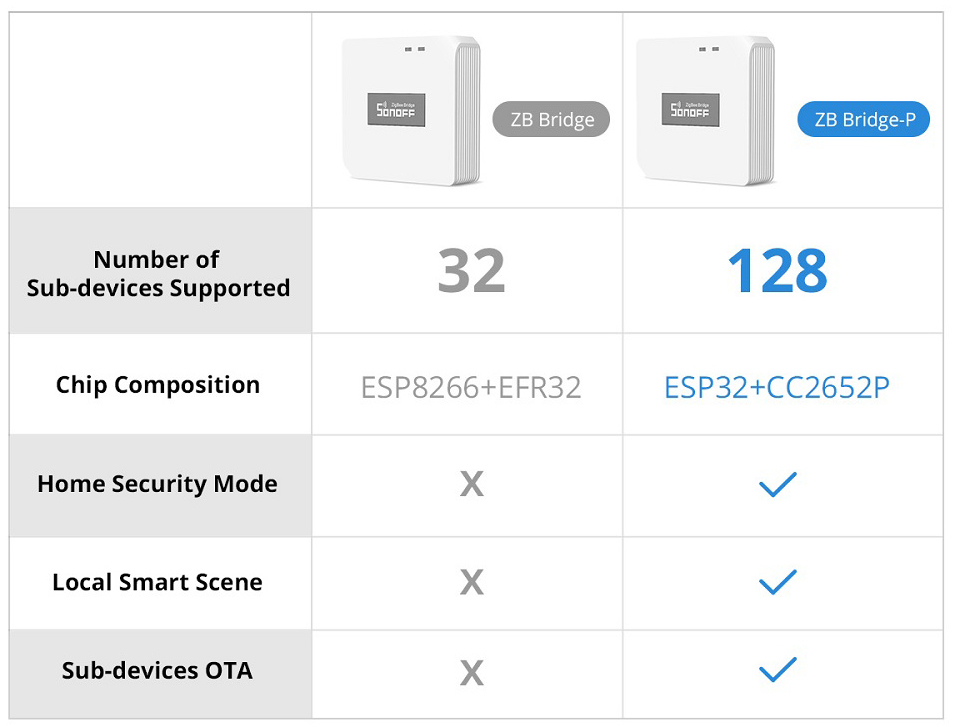Click the blue ZB Bridge-P label
Screen dimensions: 953x727
pos(863,120)
